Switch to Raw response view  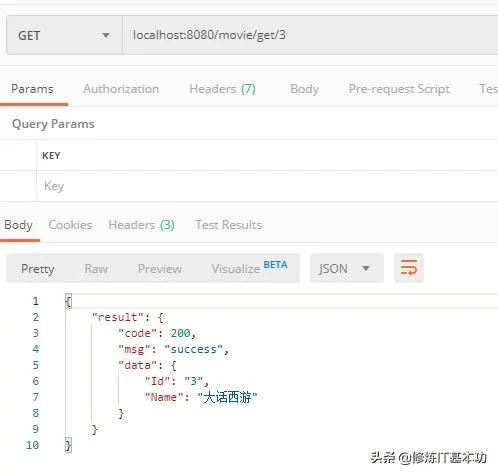click(96, 269)
